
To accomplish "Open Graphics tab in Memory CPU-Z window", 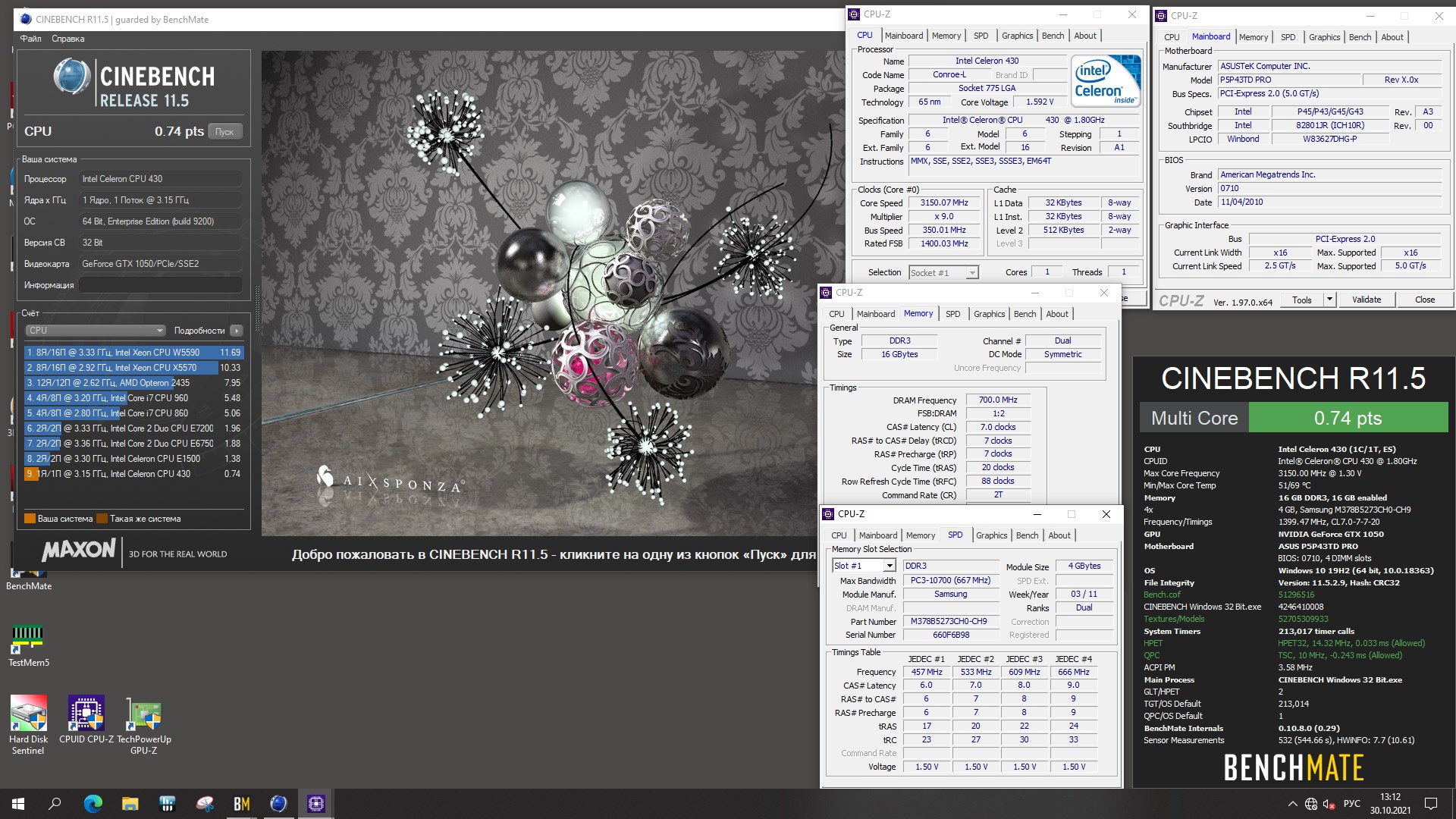I will point(989,314).
